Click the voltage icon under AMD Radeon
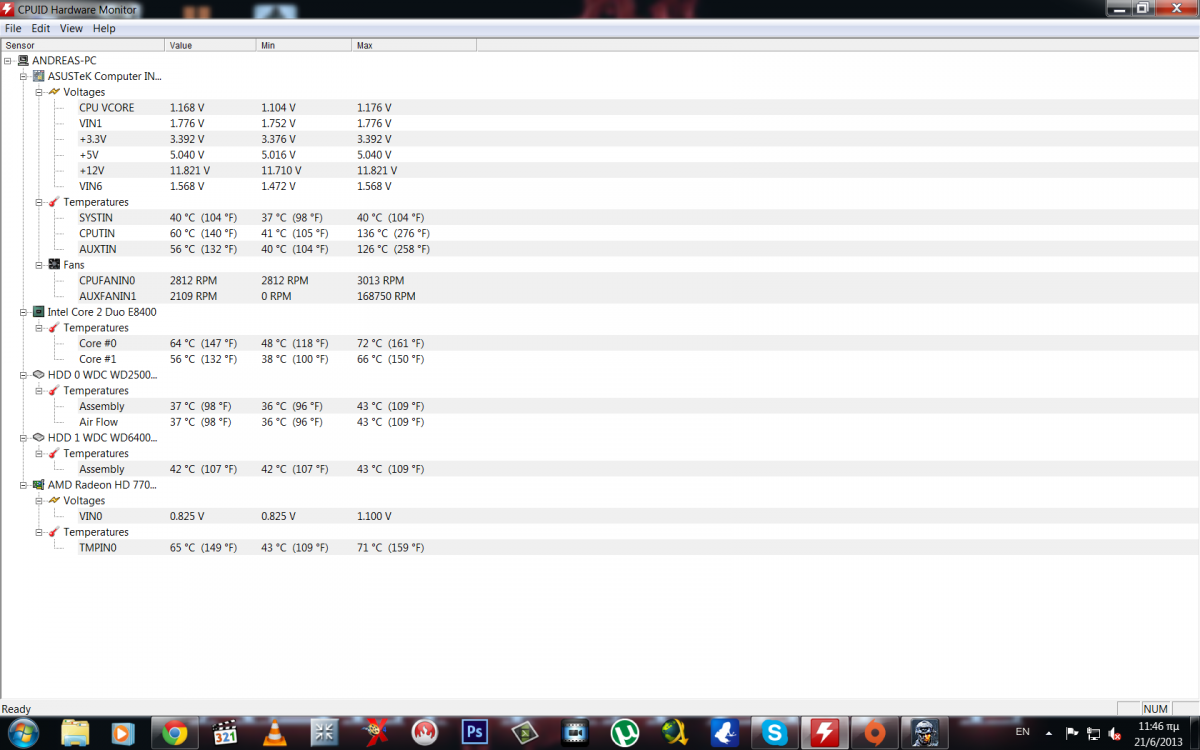This screenshot has height=750, width=1200. coord(54,501)
